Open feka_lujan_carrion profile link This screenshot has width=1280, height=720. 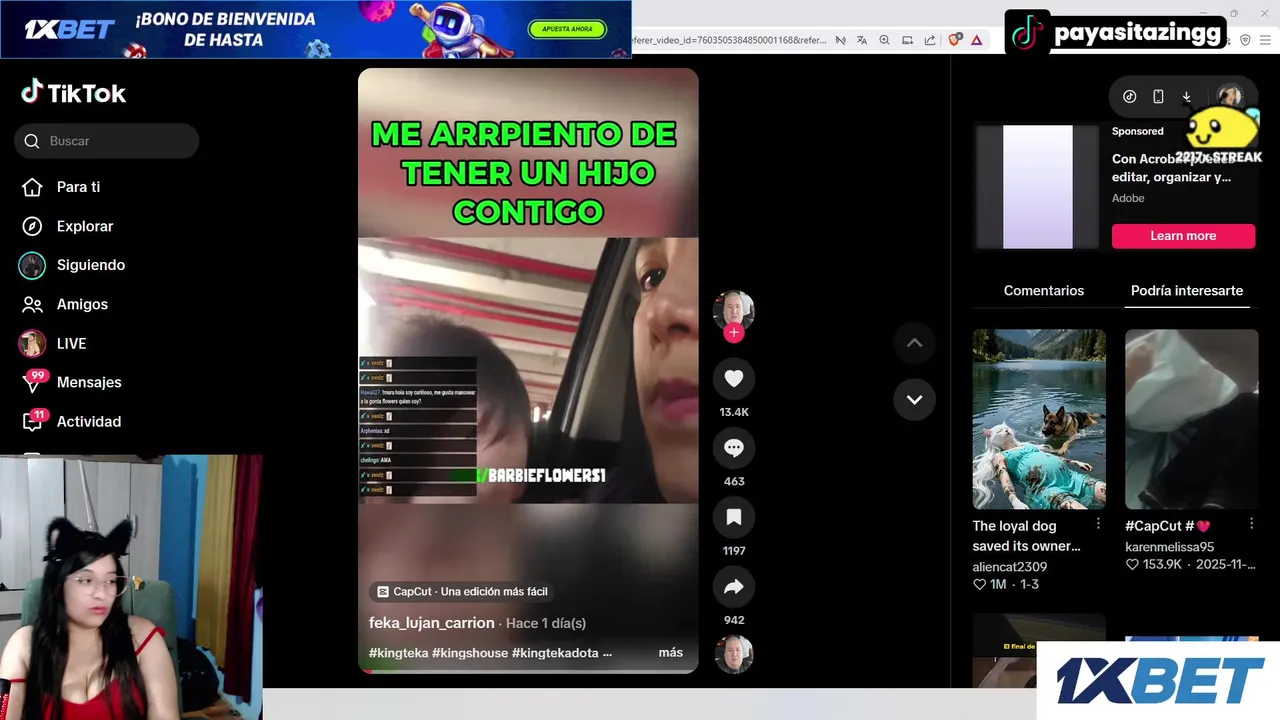pyautogui.click(x=432, y=623)
